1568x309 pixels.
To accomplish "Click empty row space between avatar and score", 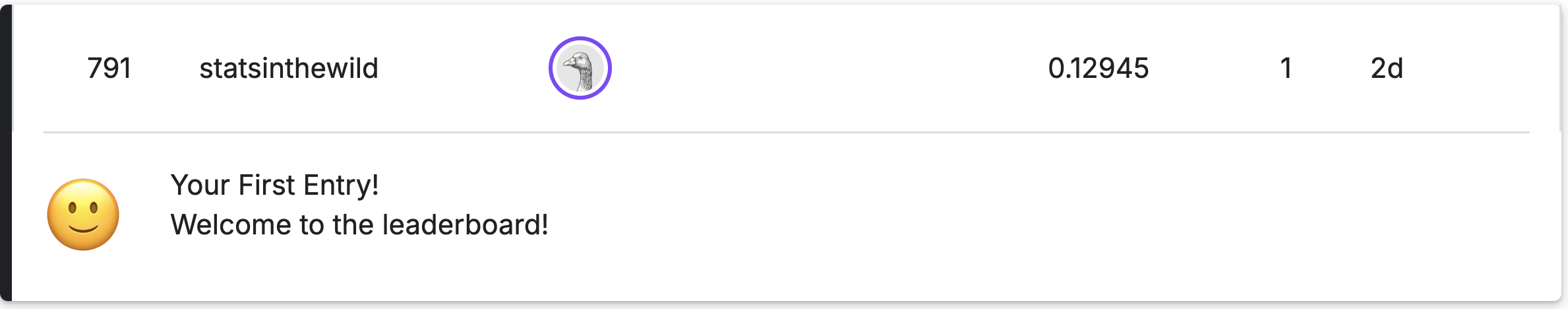I will click(824, 69).
